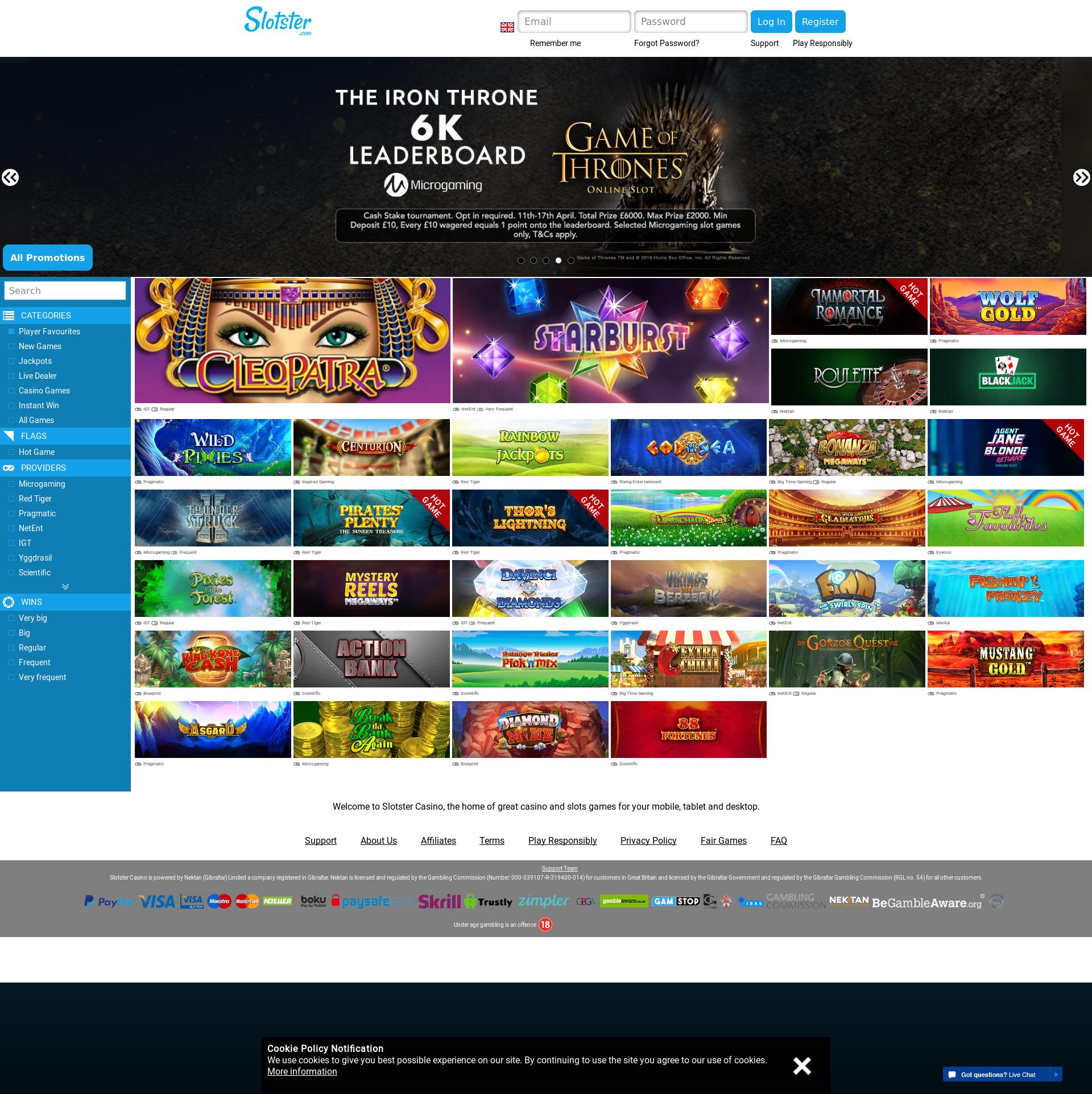Collapse the FLAGS section header
This screenshot has height=1094, width=1092.
pos(65,436)
